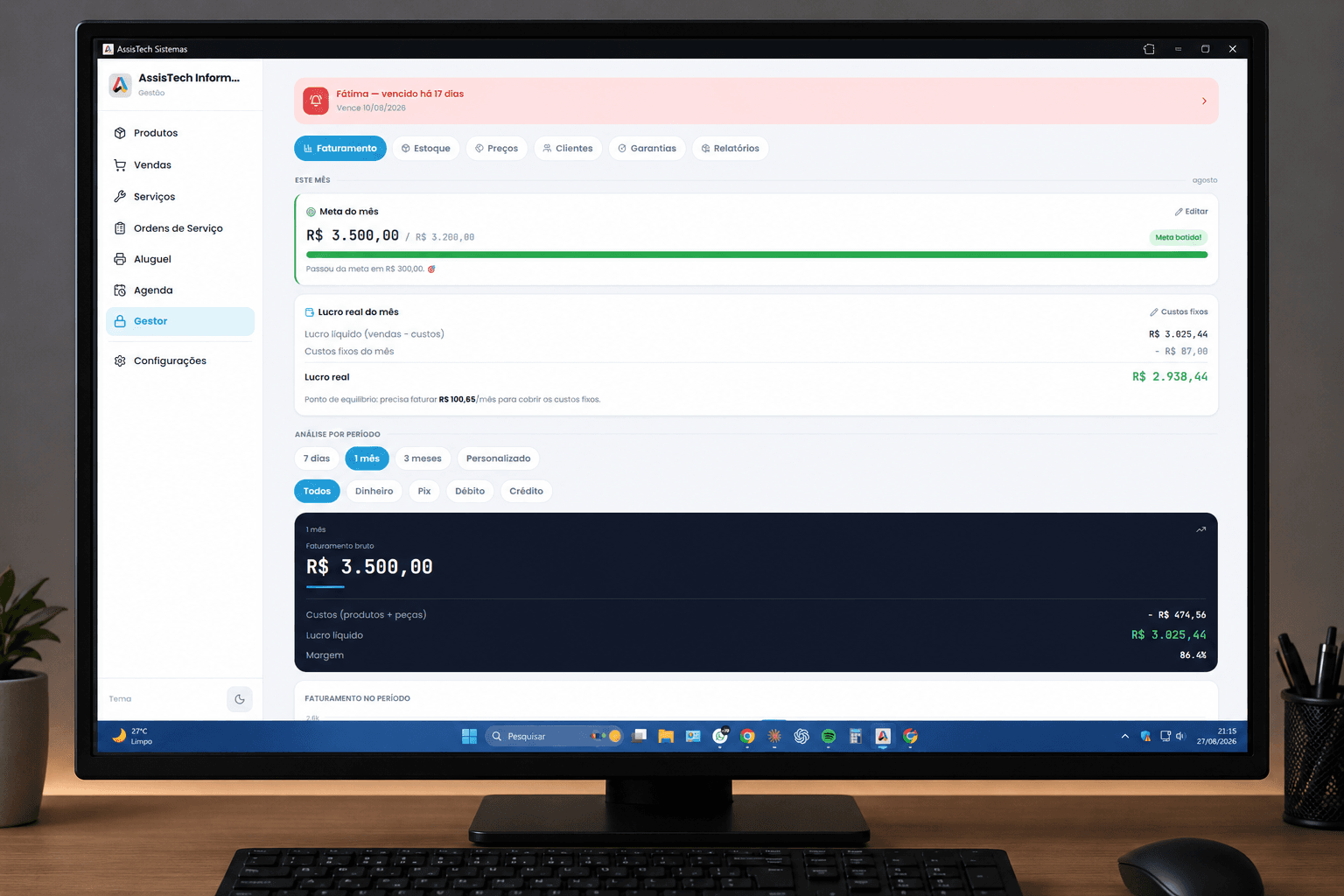Image resolution: width=1344 pixels, height=896 pixels.
Task: Click the AssisTech app icon on taskbar
Action: coord(883,736)
